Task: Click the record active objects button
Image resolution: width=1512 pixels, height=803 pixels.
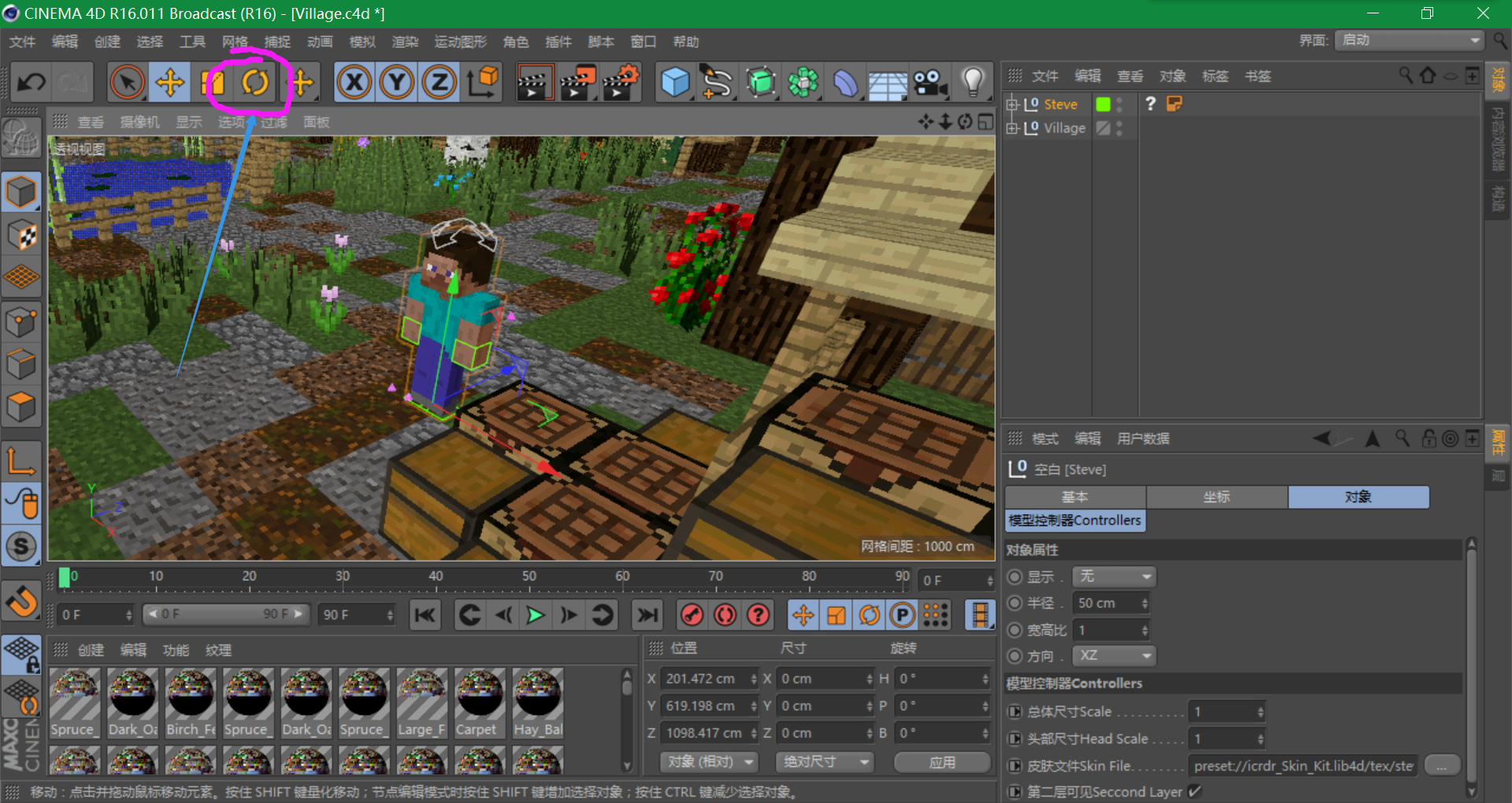Action: point(692,615)
